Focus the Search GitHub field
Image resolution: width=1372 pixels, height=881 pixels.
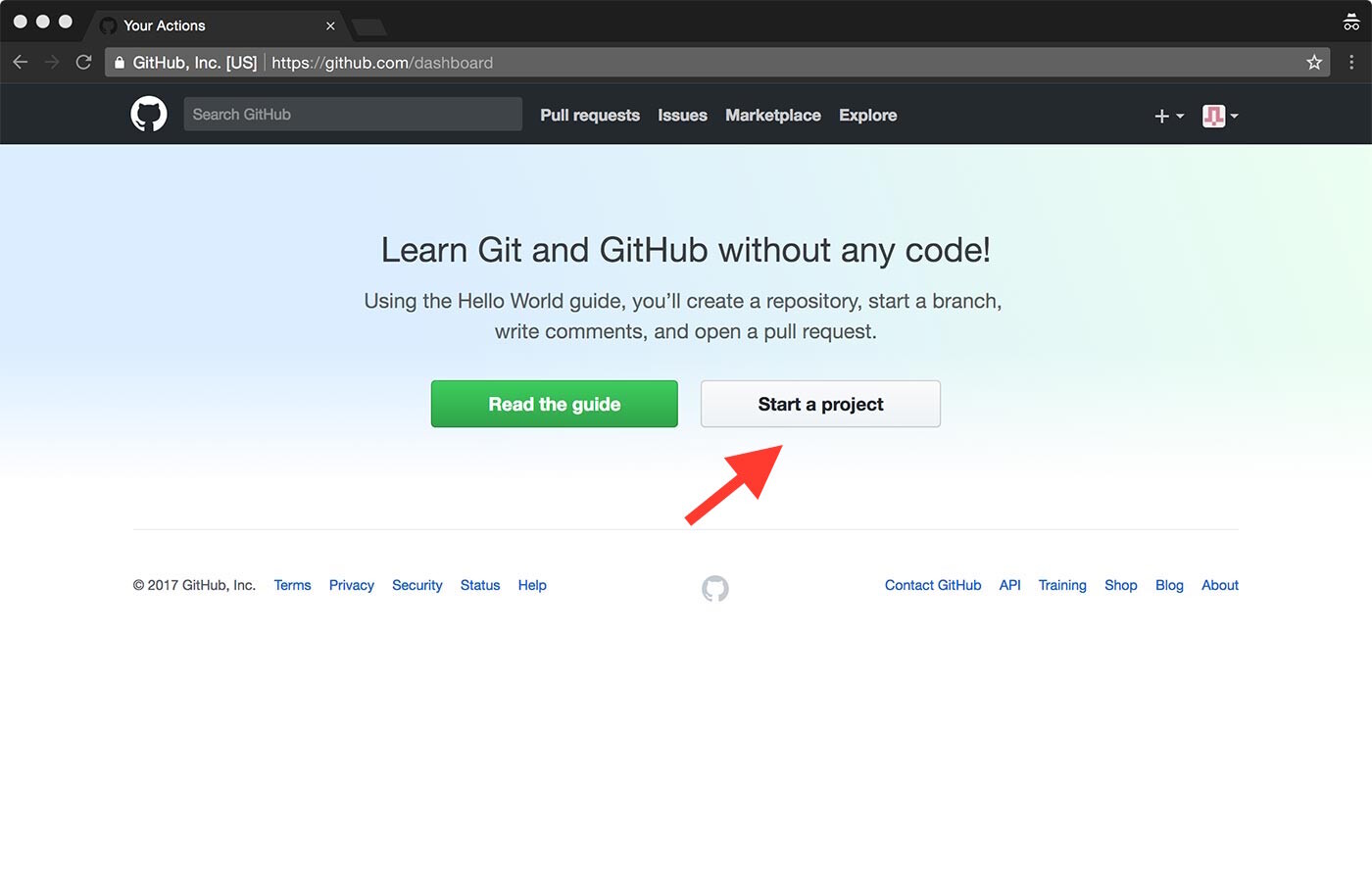(353, 114)
